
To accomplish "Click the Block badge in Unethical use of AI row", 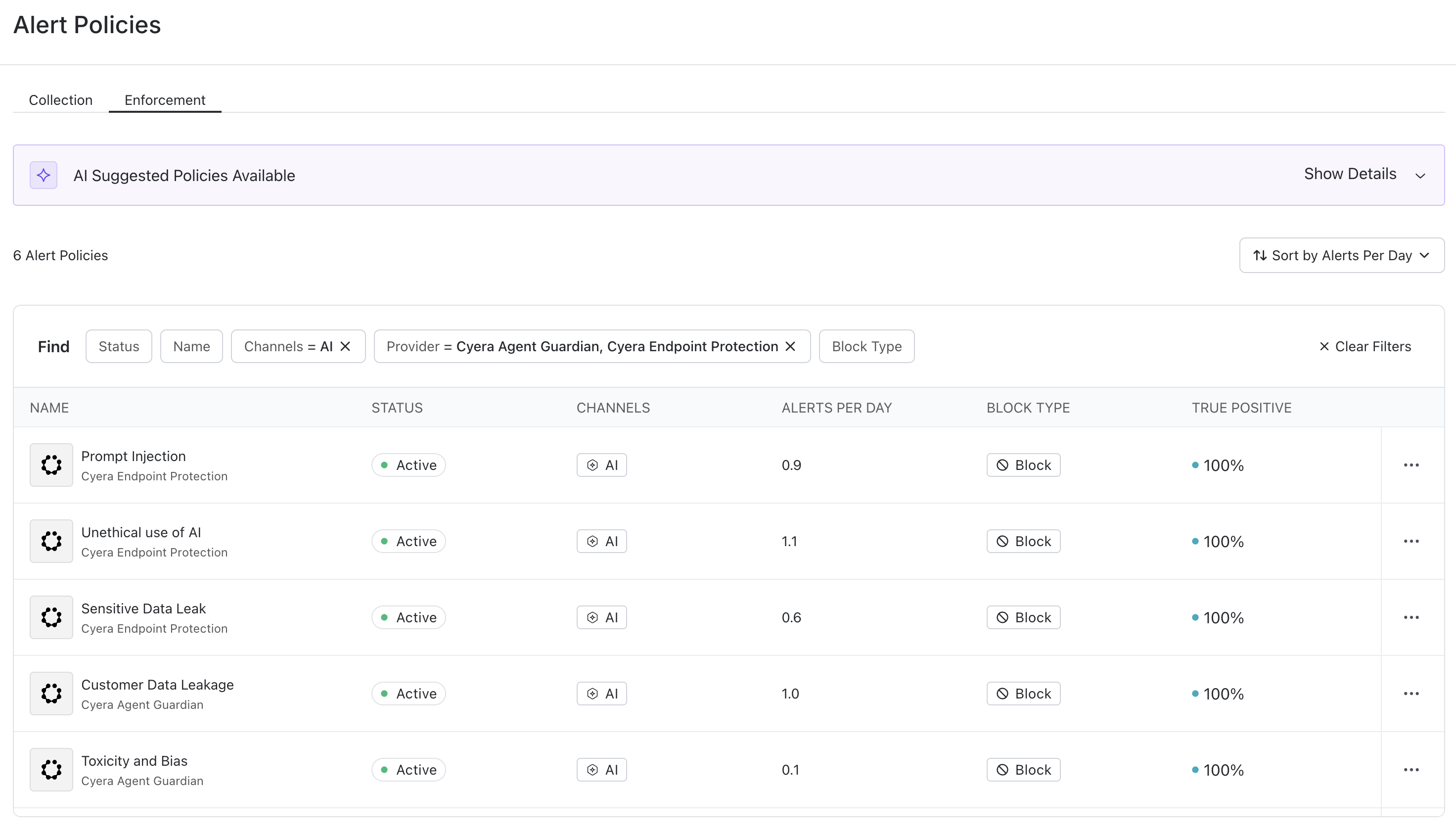I will tap(1024, 541).
